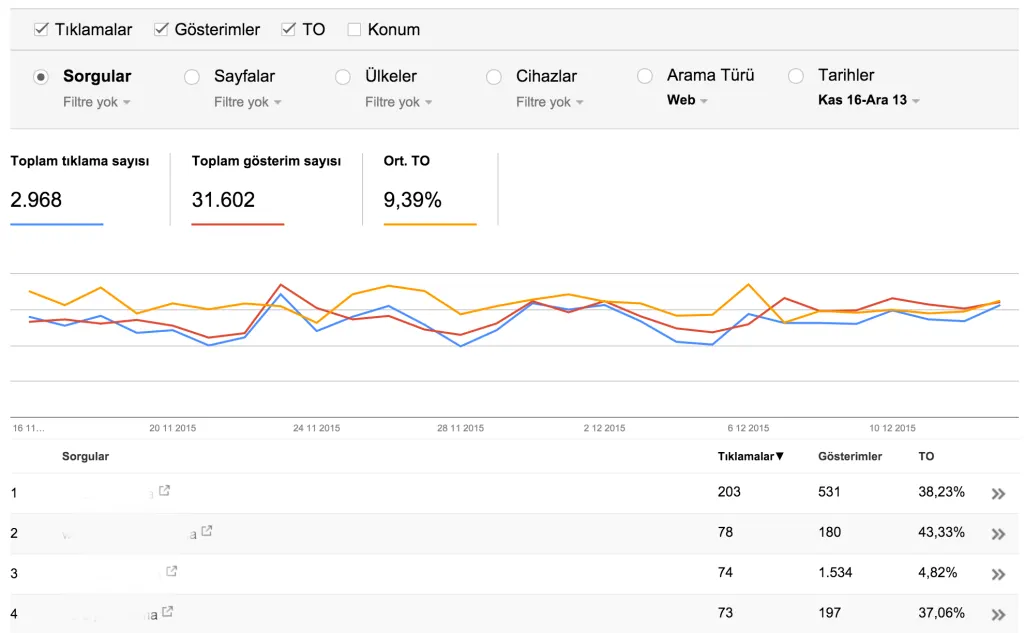
Task: Select the Cihazlar radio button
Action: 494,77
